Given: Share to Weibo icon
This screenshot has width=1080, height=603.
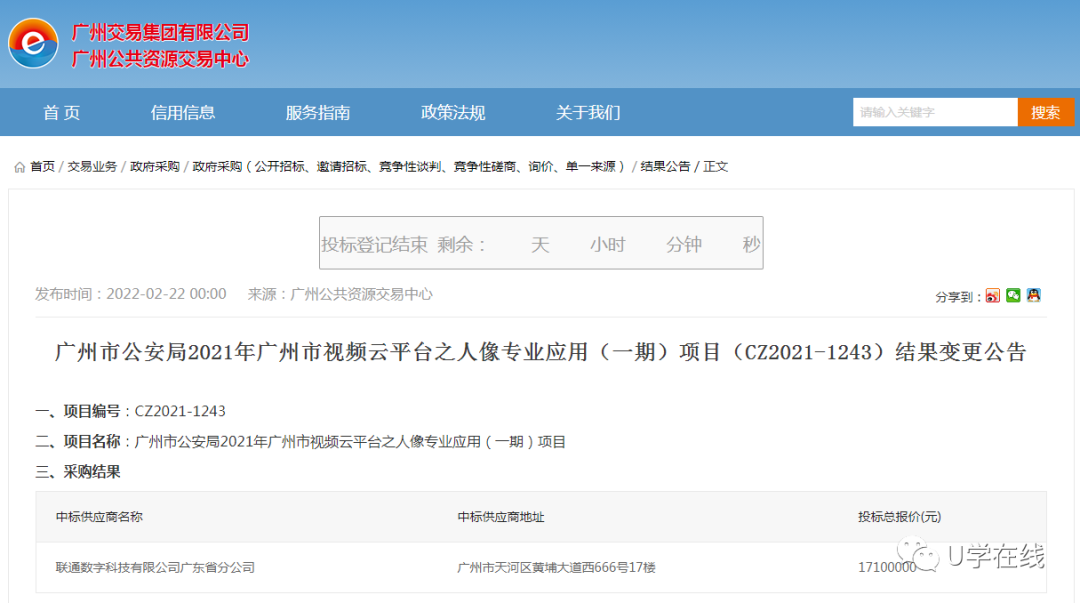Looking at the screenshot, I should point(992,296).
